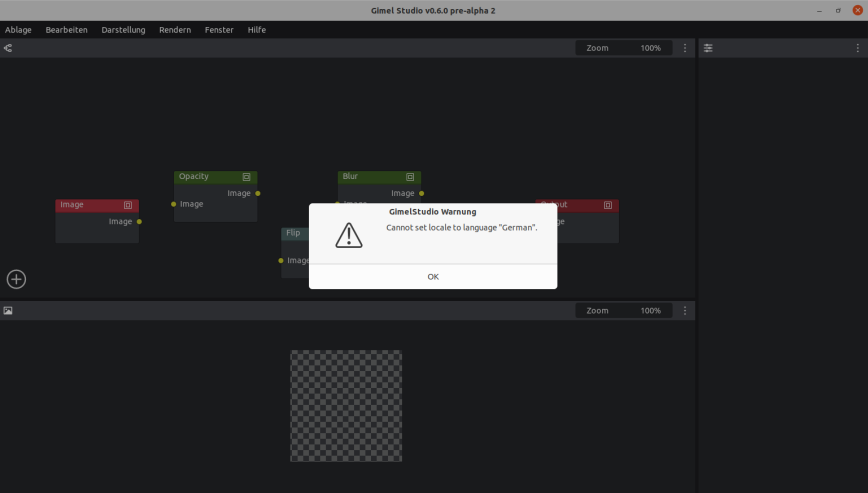Click the warning triangle icon in dialog
This screenshot has width=868, height=493.
pos(349,235)
